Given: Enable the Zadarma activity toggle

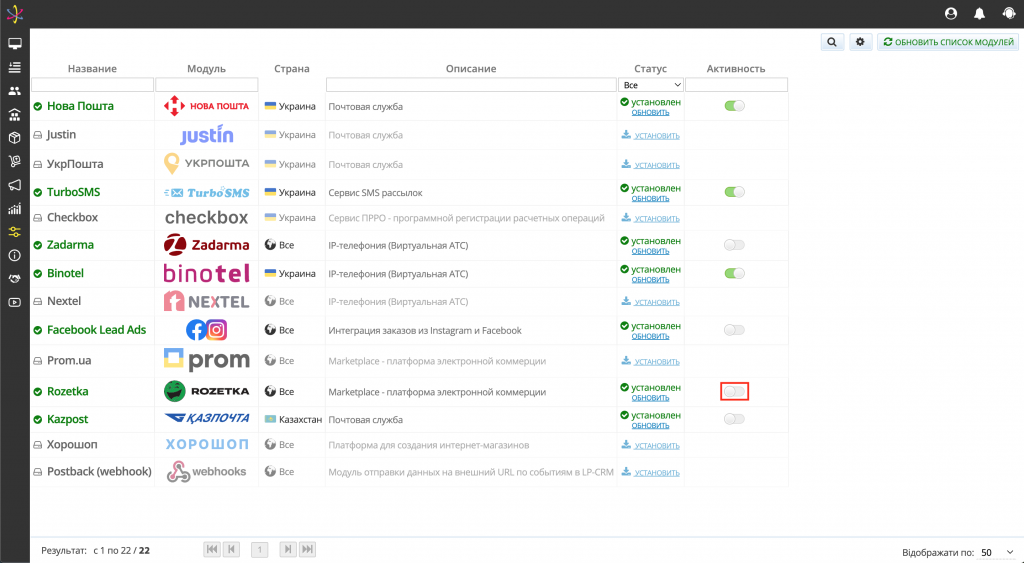Looking at the screenshot, I should [735, 245].
